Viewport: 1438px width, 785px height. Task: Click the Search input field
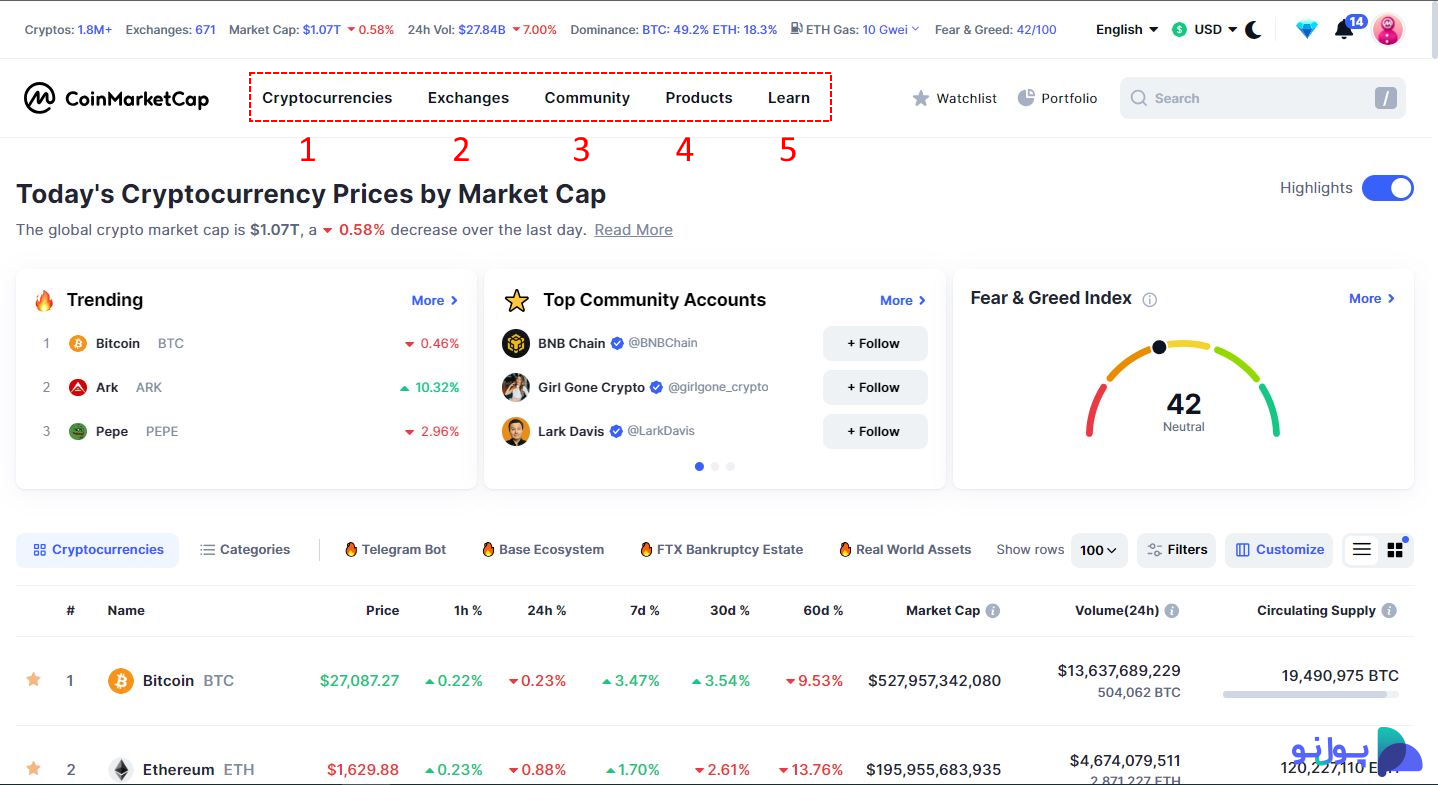(1263, 98)
